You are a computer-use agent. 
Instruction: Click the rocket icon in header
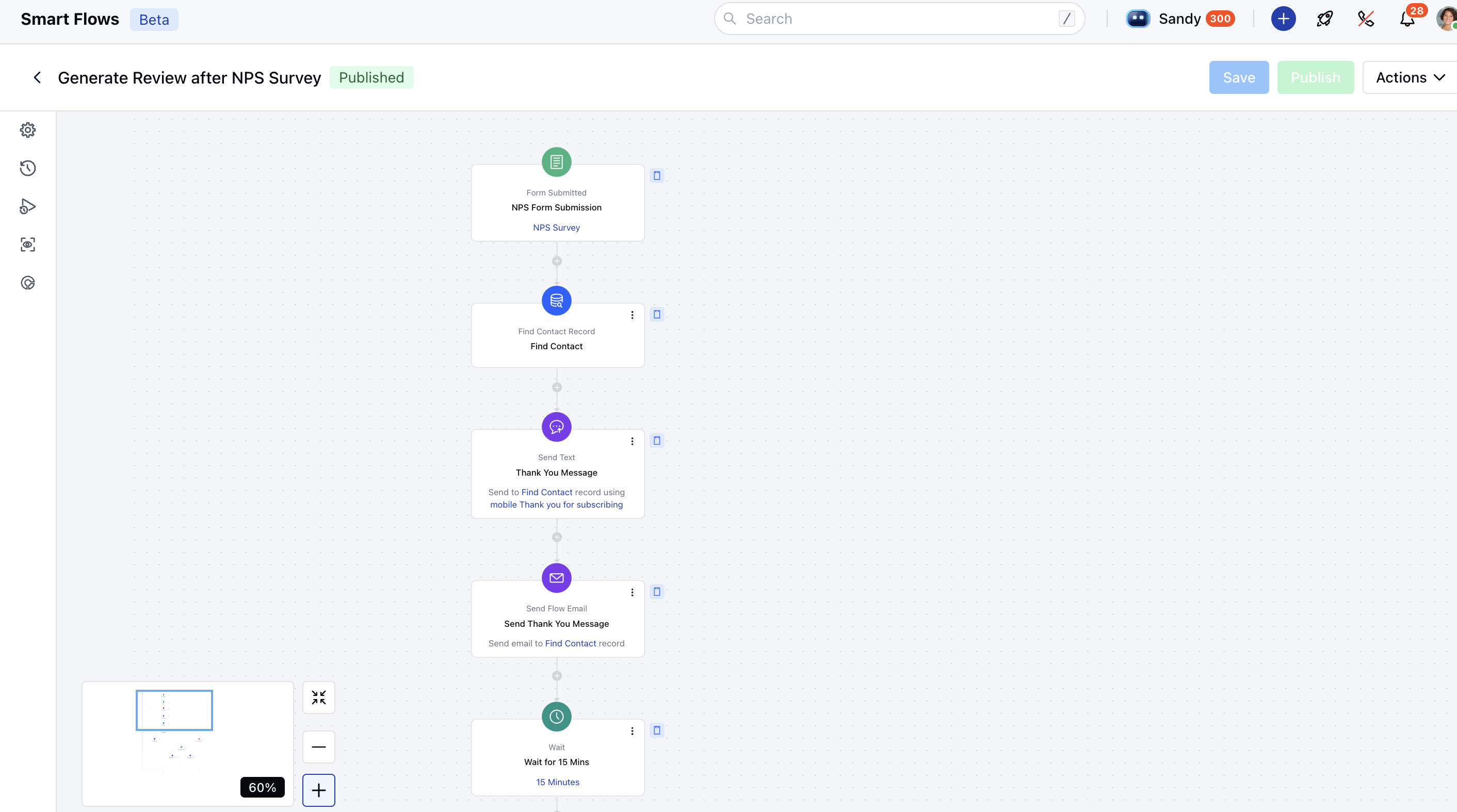tap(1324, 19)
